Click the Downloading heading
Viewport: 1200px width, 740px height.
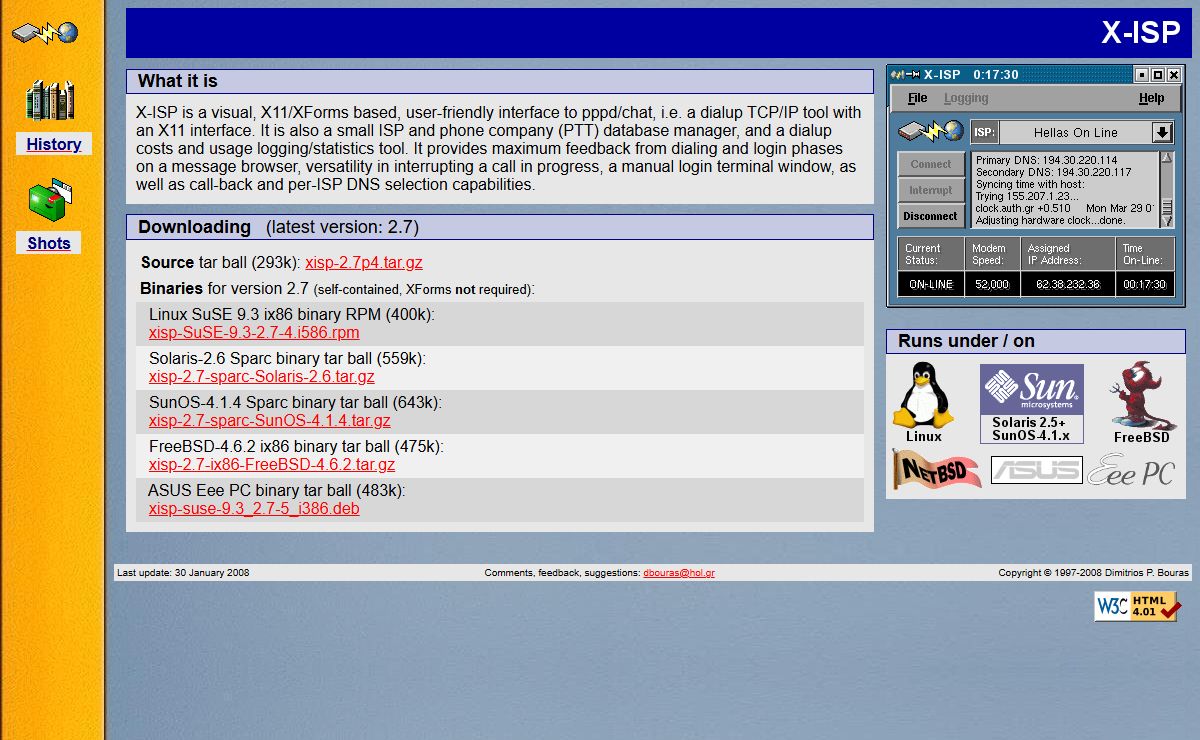[x=194, y=227]
